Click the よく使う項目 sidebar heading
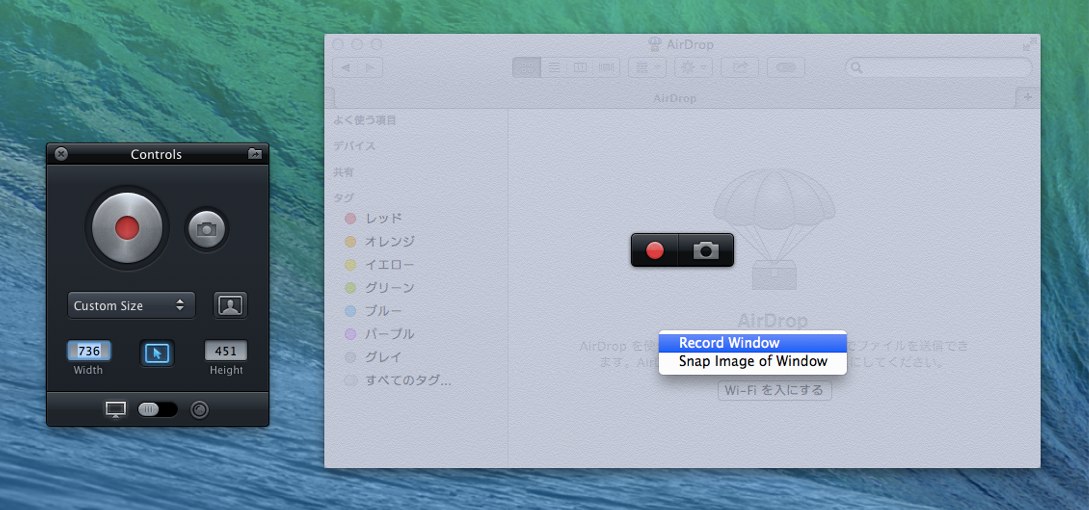1089x510 pixels. coord(365,120)
